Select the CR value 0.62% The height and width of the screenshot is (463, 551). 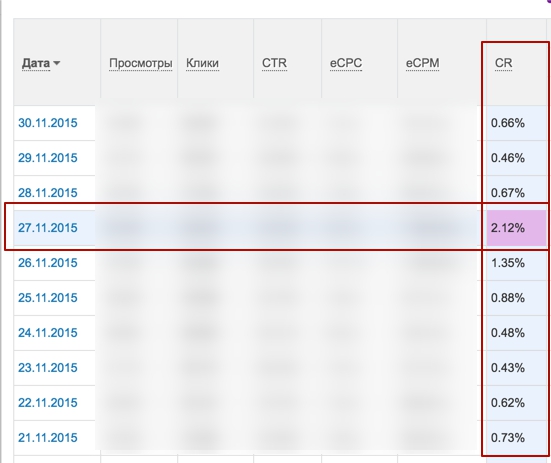click(x=508, y=403)
